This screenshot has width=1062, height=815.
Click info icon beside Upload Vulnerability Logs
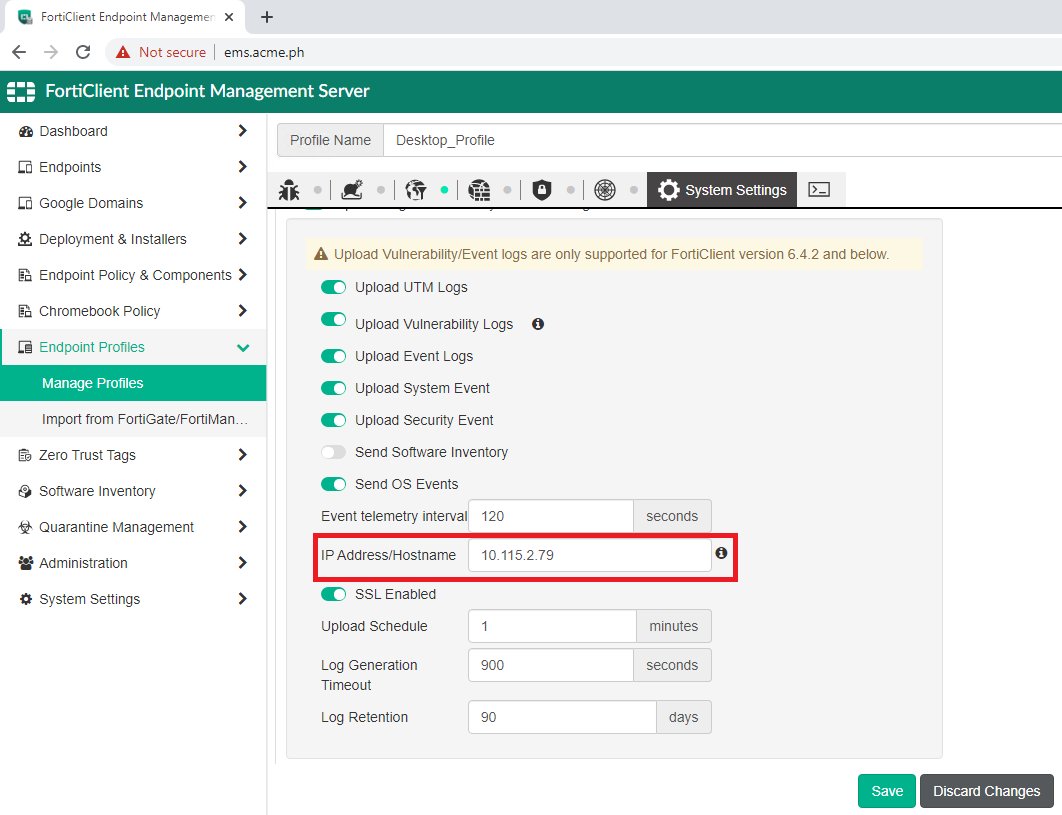click(x=538, y=324)
